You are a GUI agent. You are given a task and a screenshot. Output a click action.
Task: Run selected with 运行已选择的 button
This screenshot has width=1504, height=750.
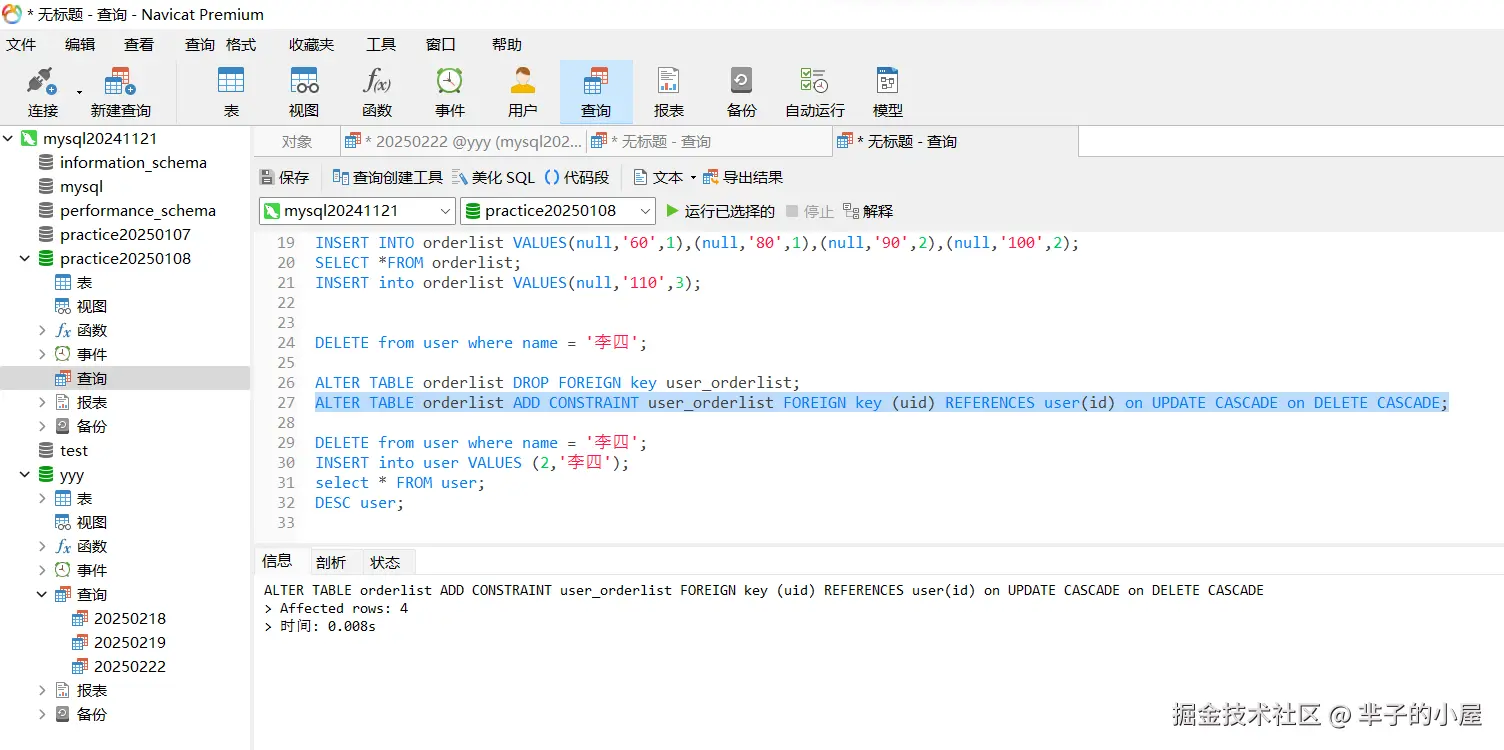click(720, 211)
